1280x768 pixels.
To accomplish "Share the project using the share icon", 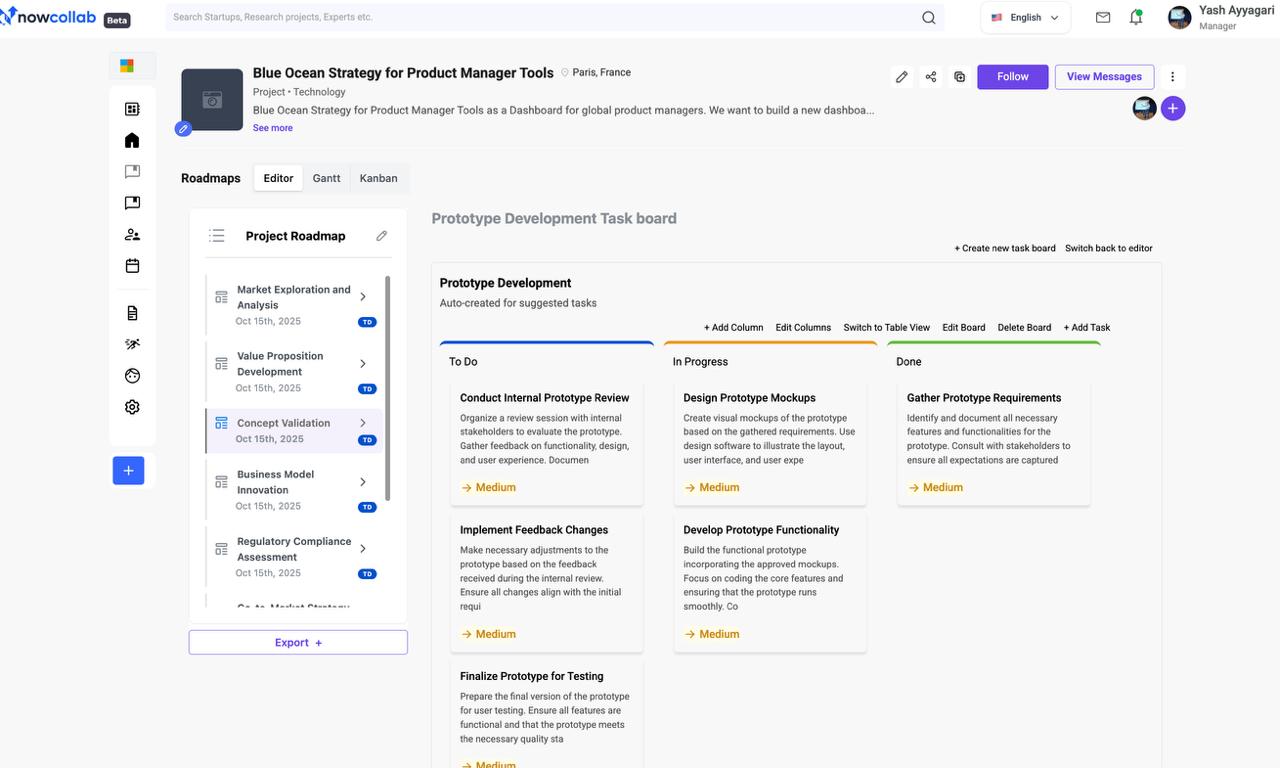I will tap(930, 76).
